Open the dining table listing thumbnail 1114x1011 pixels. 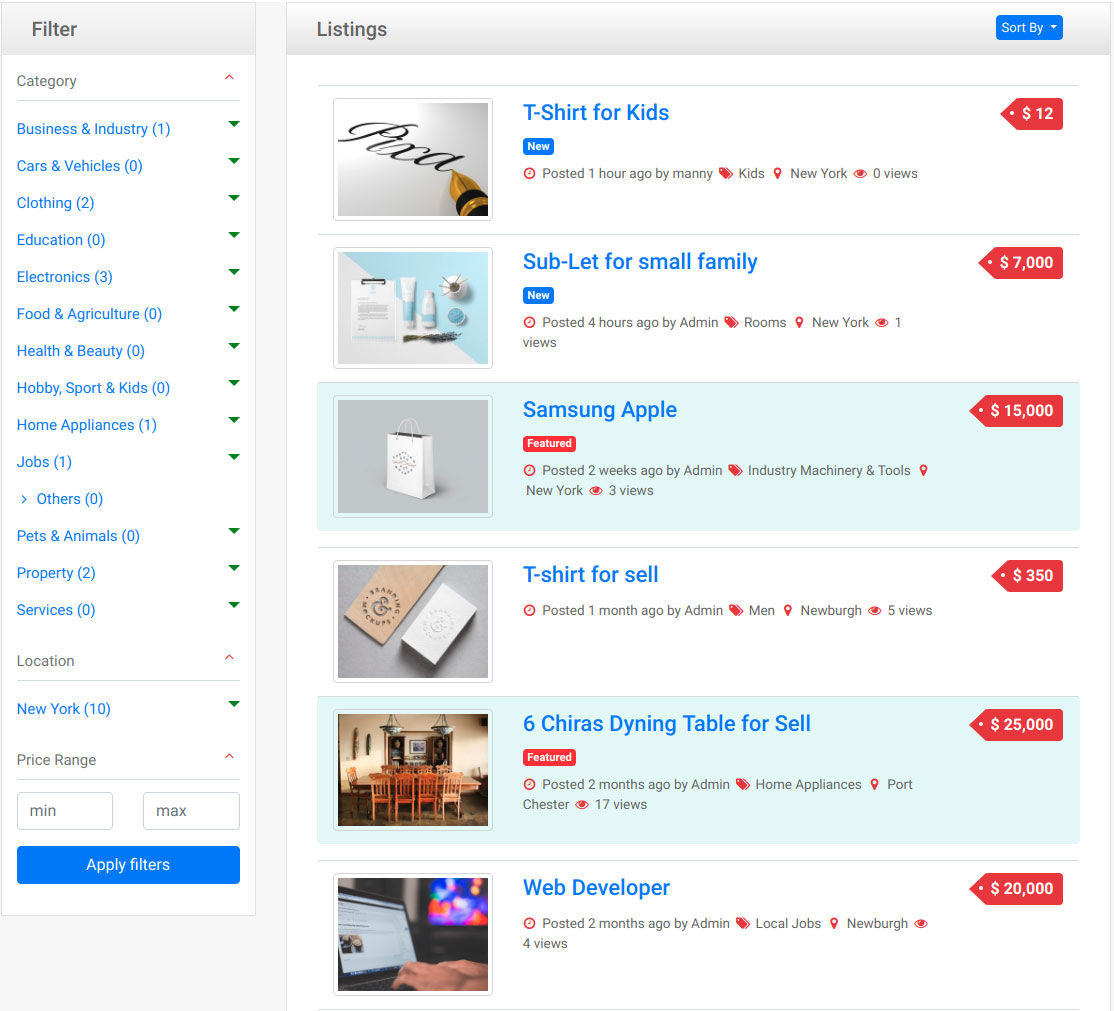click(x=413, y=770)
